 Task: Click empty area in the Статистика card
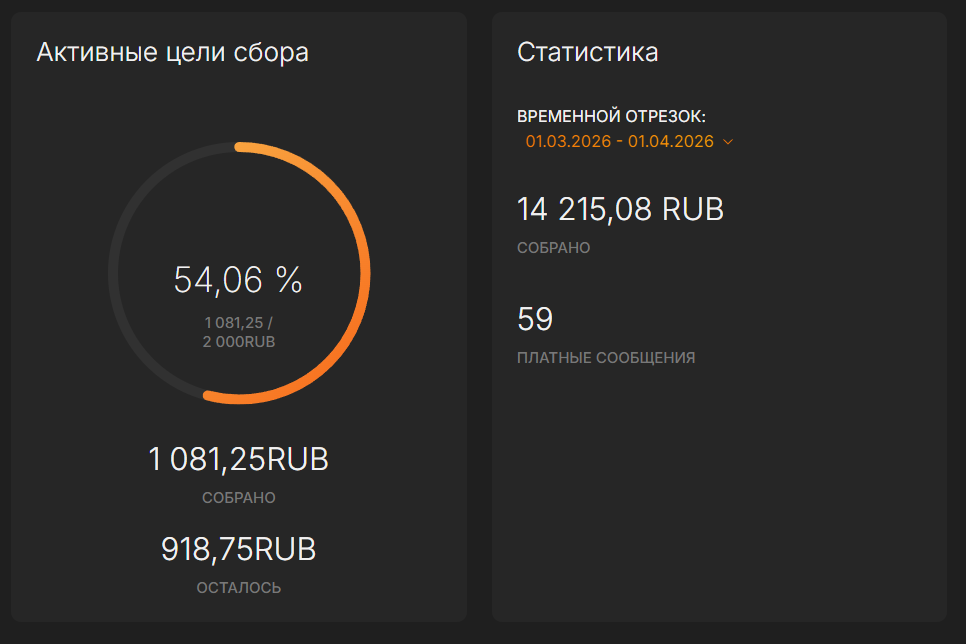pos(719,493)
